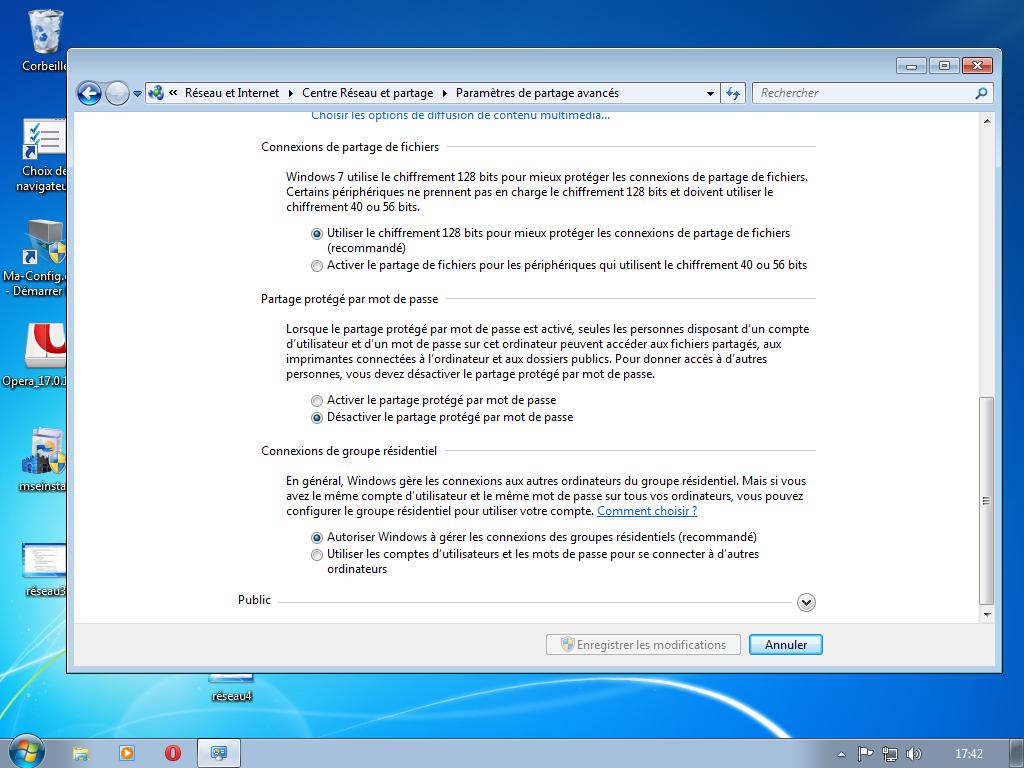The height and width of the screenshot is (768, 1024).
Task: Choose Désactiver le partage protégé par mot de passe
Action: pos(317,418)
